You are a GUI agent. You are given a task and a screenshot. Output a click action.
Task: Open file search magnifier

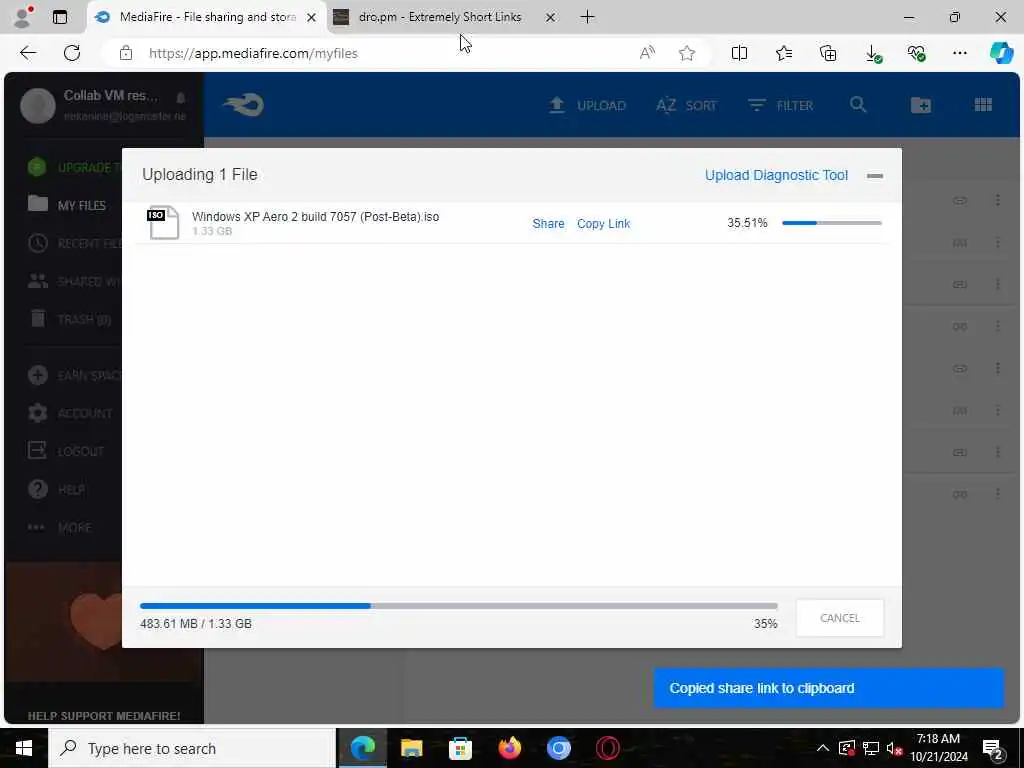tap(858, 104)
